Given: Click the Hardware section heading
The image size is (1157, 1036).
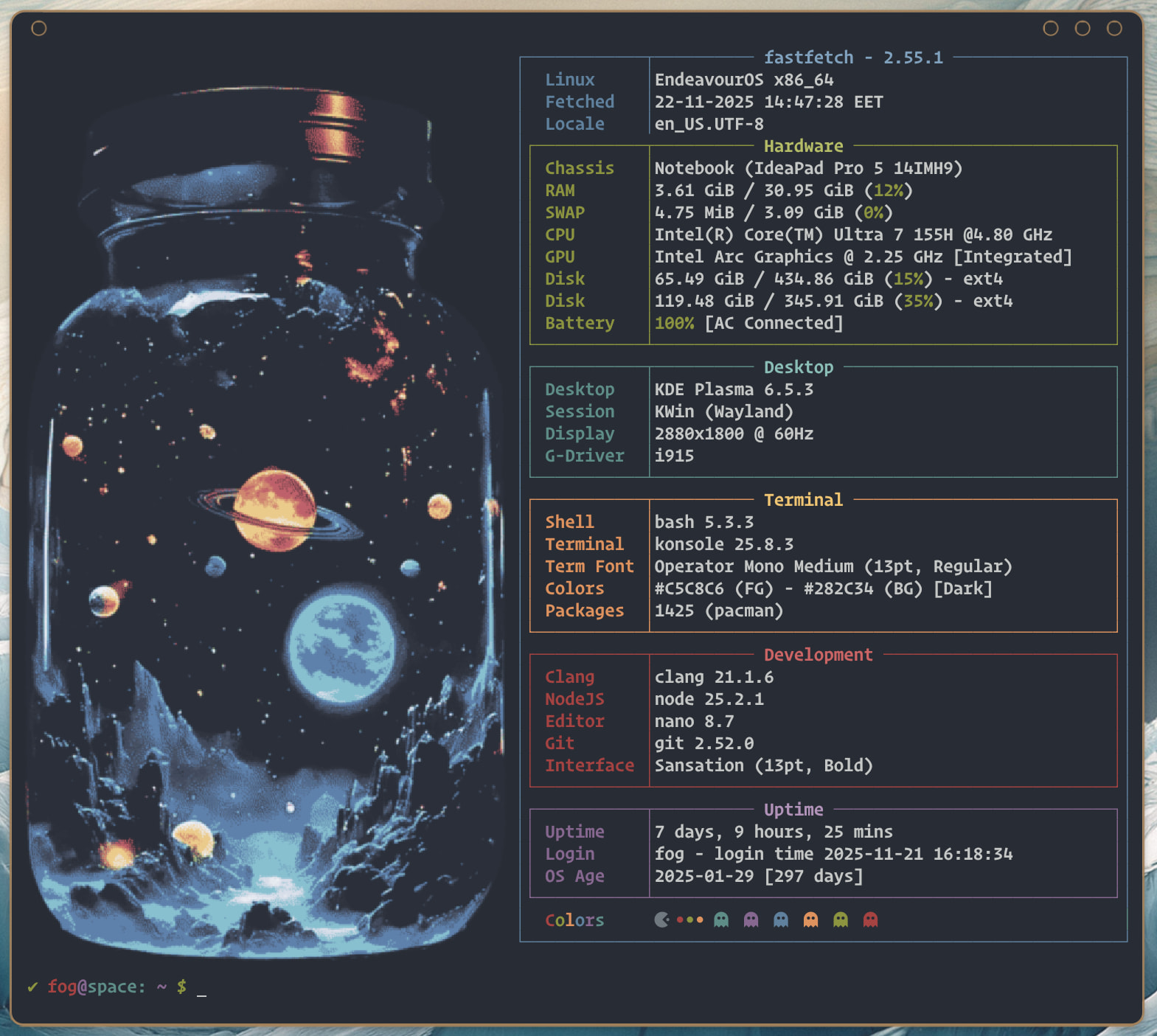Looking at the screenshot, I should [803, 146].
